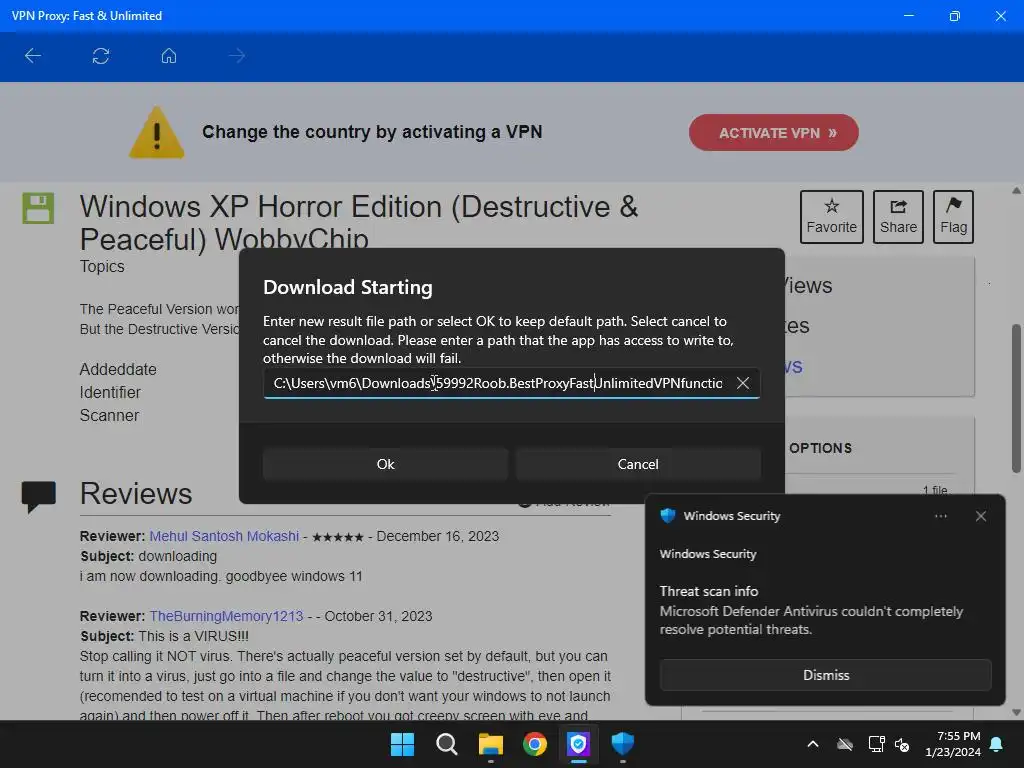Image resolution: width=1024 pixels, height=768 pixels.
Task: Close the VPN Proxy window
Action: click(1000, 16)
